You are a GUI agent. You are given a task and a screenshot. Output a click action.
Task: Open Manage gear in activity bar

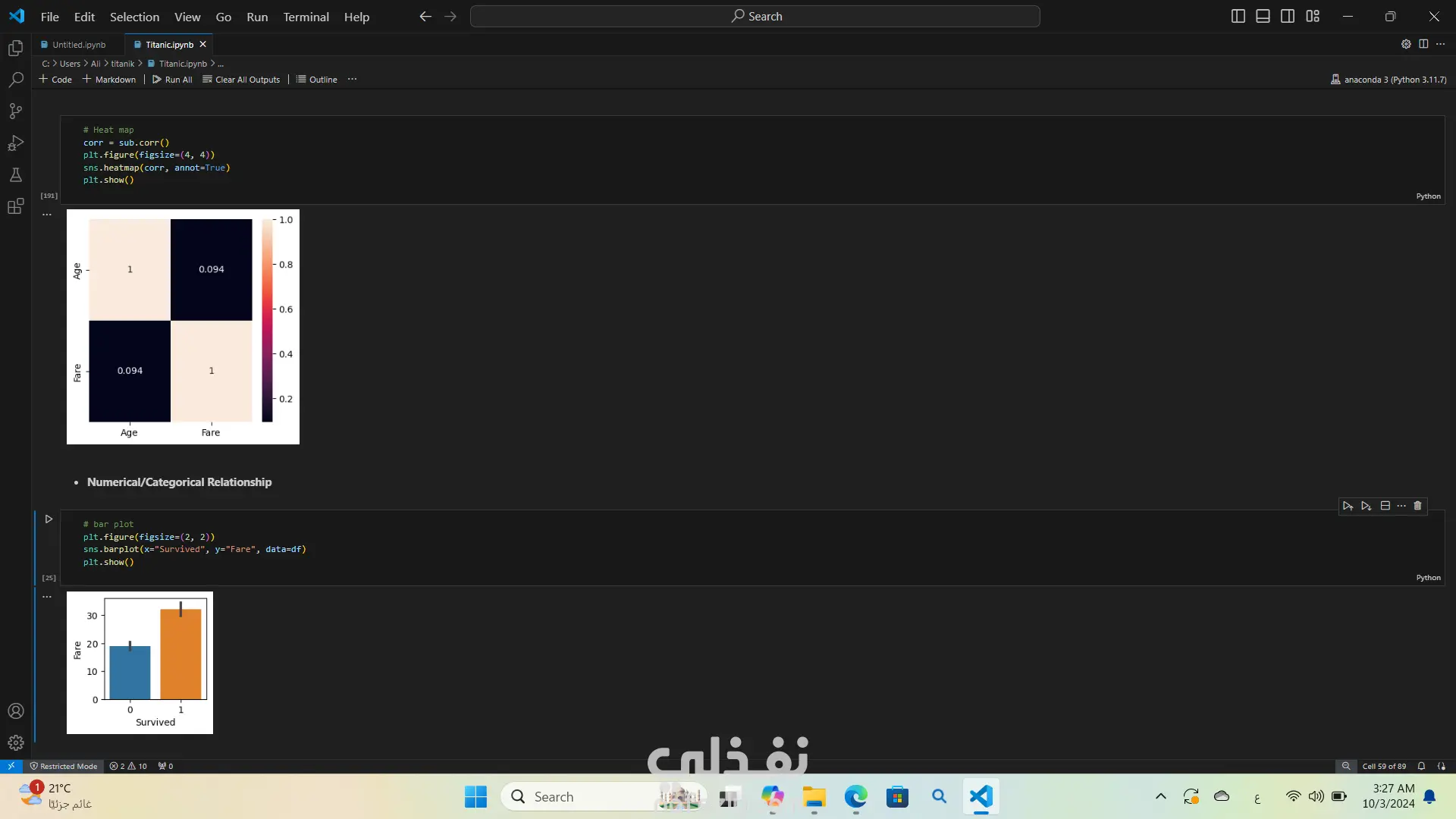click(x=15, y=742)
